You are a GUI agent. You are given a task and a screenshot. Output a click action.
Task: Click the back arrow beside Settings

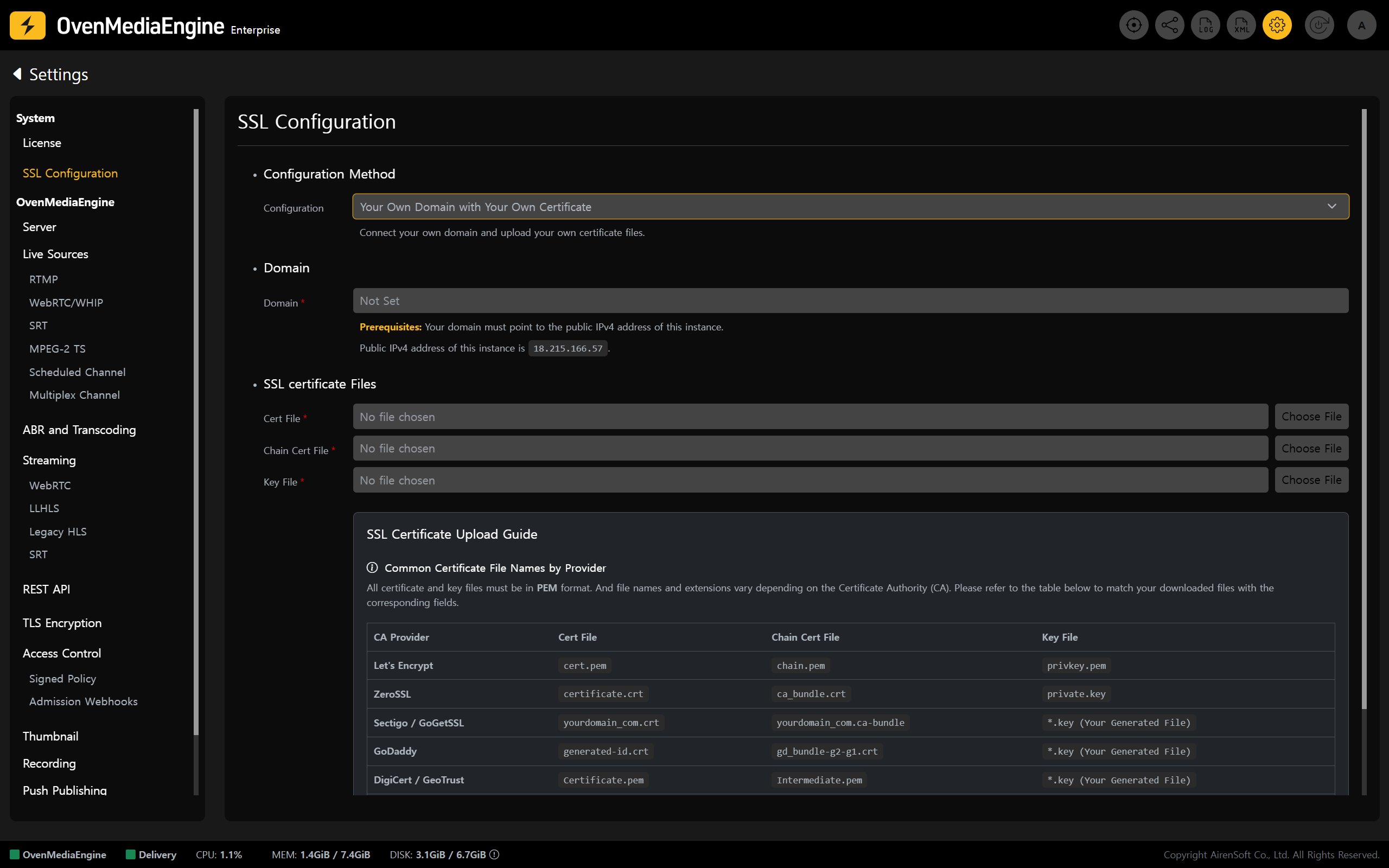point(17,74)
